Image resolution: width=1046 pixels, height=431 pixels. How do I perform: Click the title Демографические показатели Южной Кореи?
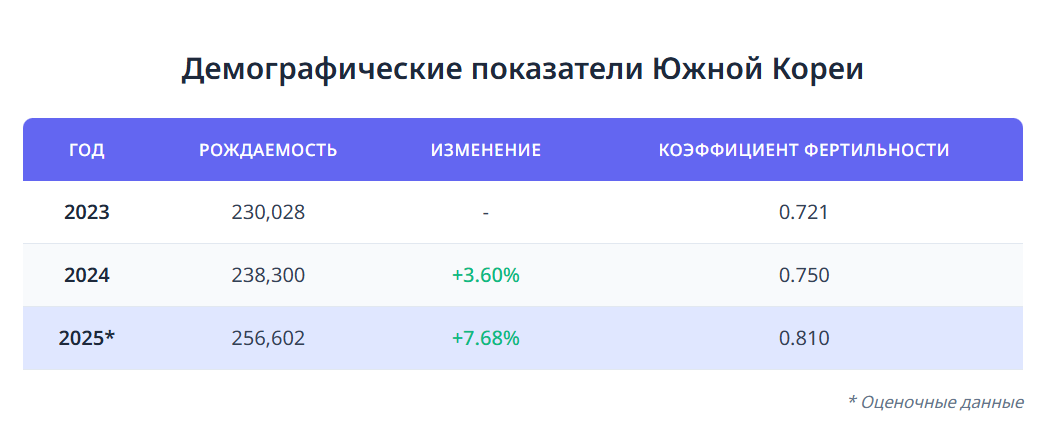522,70
